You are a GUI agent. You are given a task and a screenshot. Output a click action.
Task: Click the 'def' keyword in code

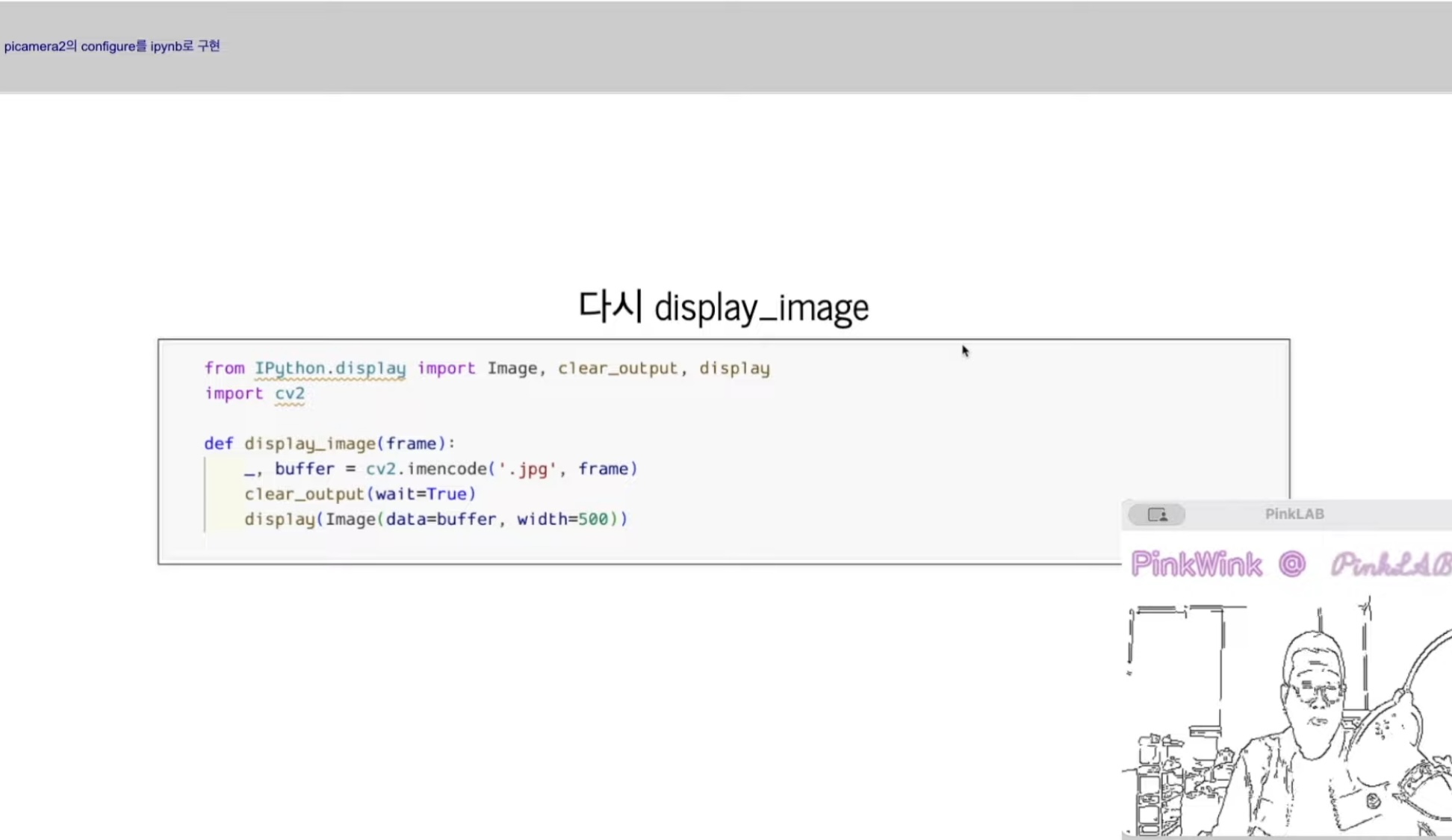218,444
